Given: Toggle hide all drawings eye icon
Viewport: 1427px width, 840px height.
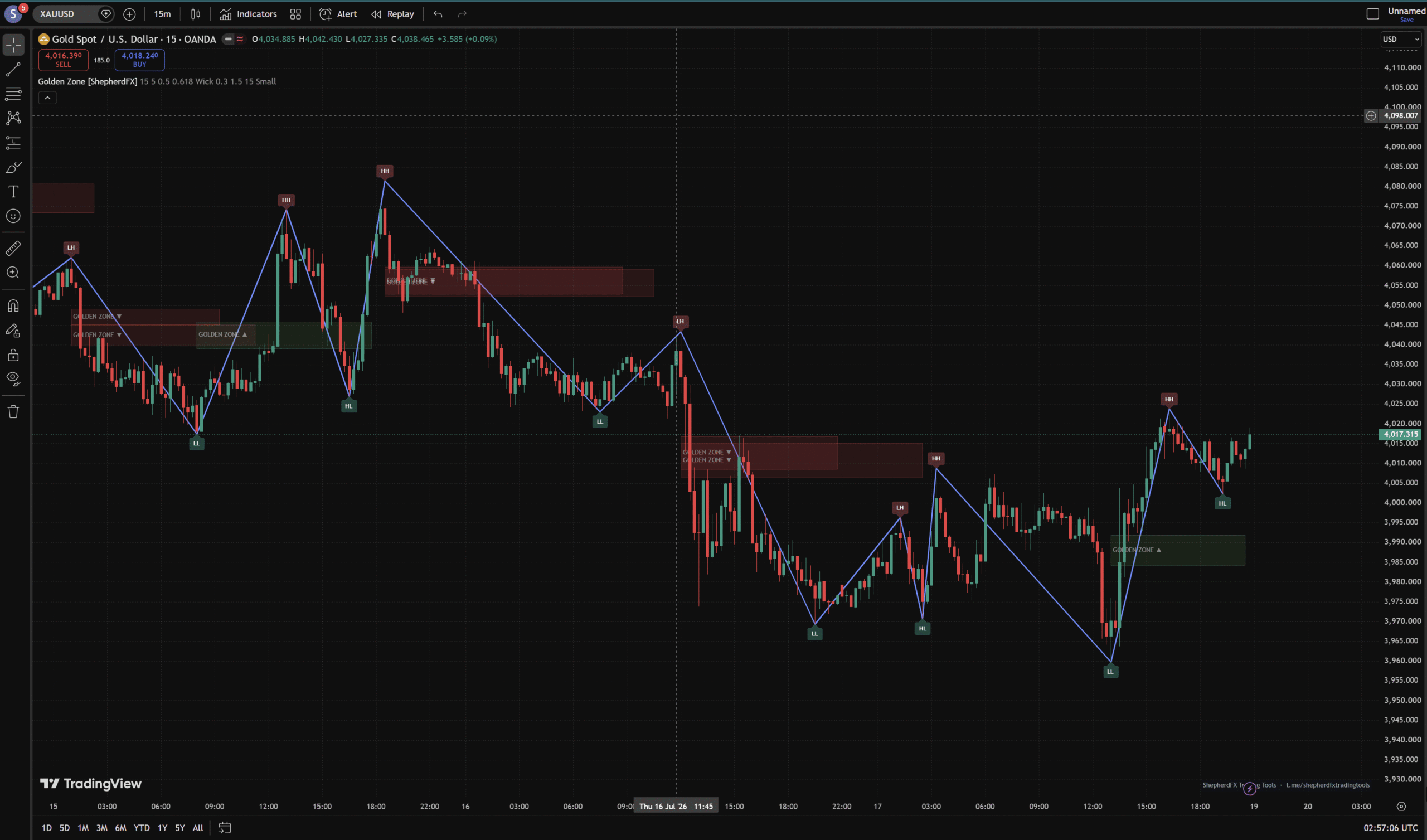Looking at the screenshot, I should click(x=13, y=378).
